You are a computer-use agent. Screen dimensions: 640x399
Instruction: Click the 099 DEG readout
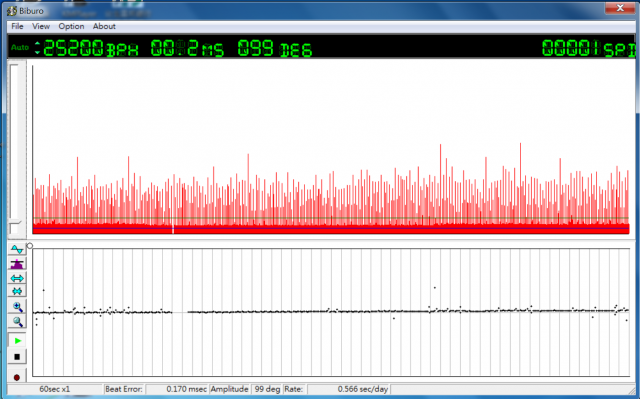[x=275, y=48]
